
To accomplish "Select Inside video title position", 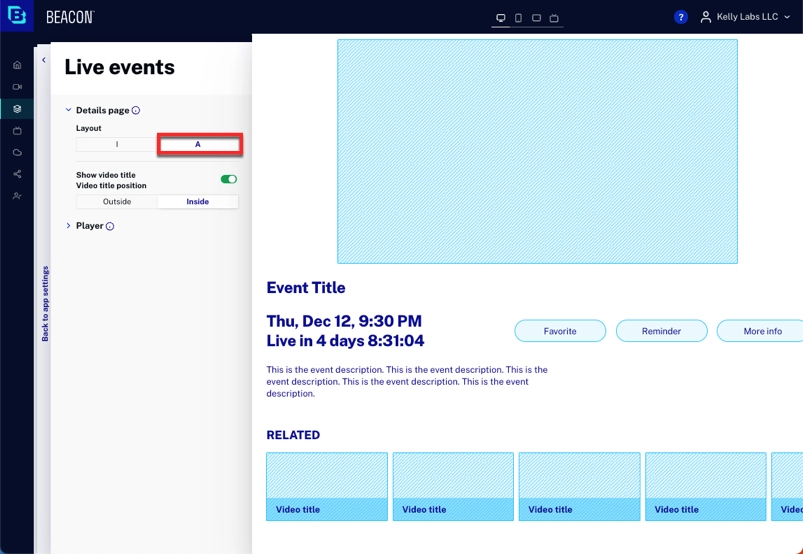I will point(198,202).
